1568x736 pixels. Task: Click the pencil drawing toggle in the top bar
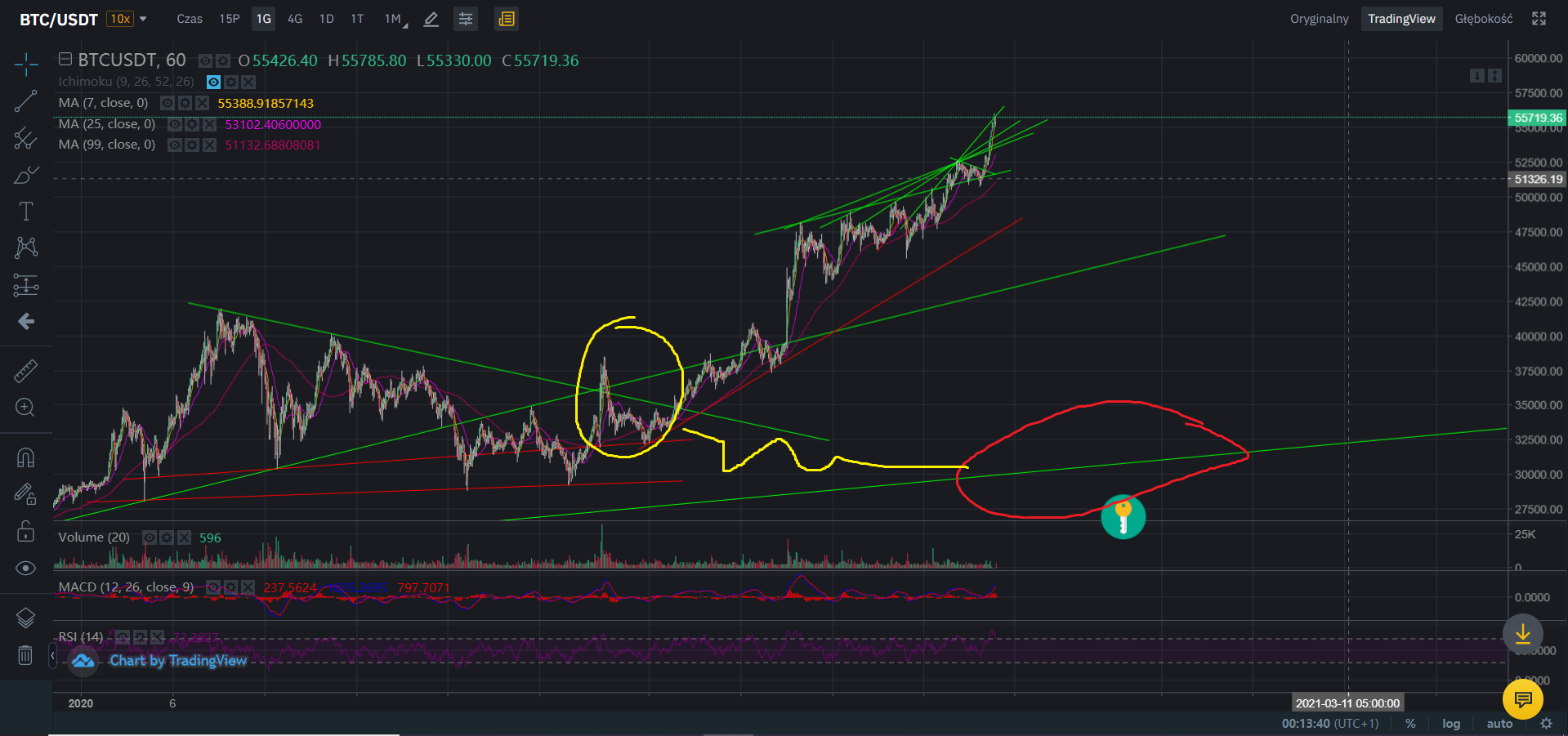[431, 19]
